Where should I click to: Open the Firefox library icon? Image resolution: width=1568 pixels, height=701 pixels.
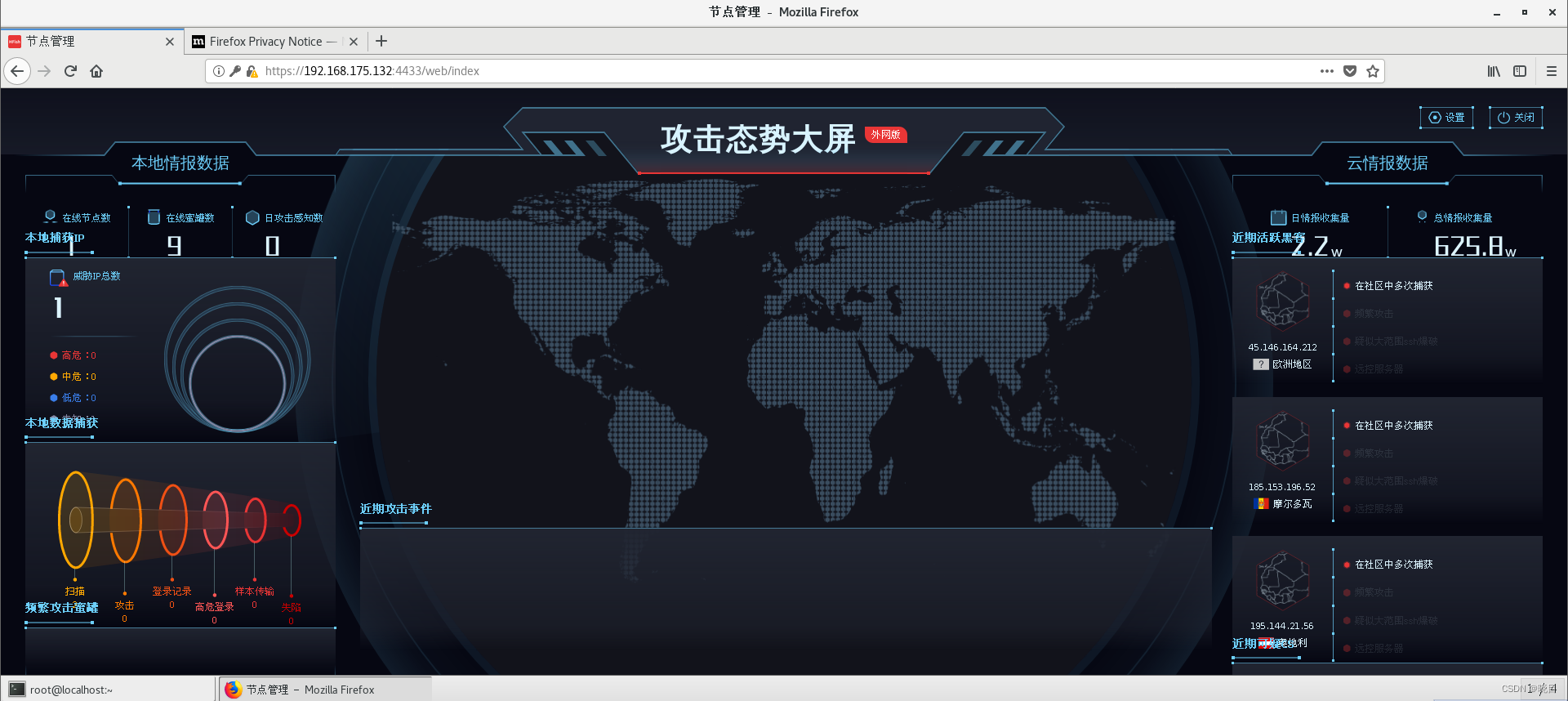click(1494, 71)
